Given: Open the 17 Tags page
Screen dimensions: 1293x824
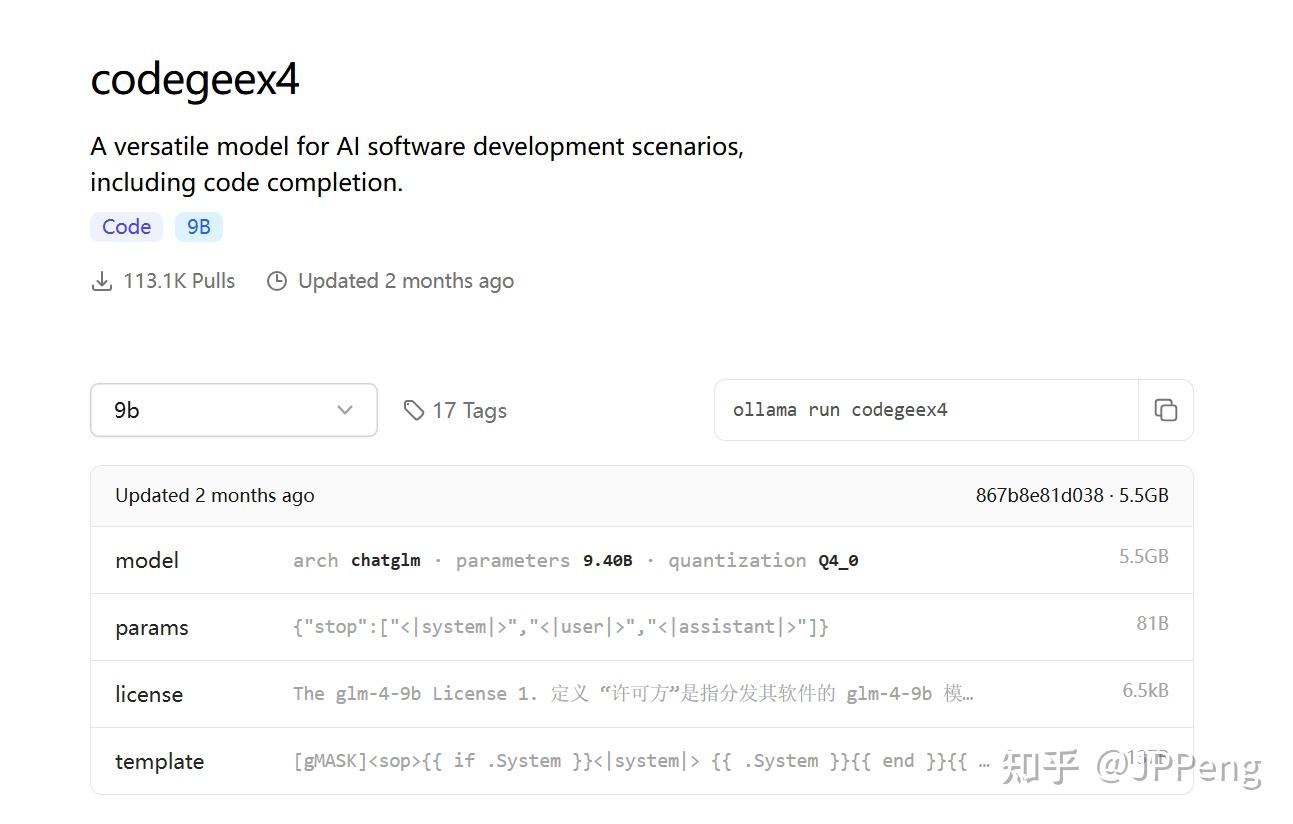Looking at the screenshot, I should [x=469, y=410].
